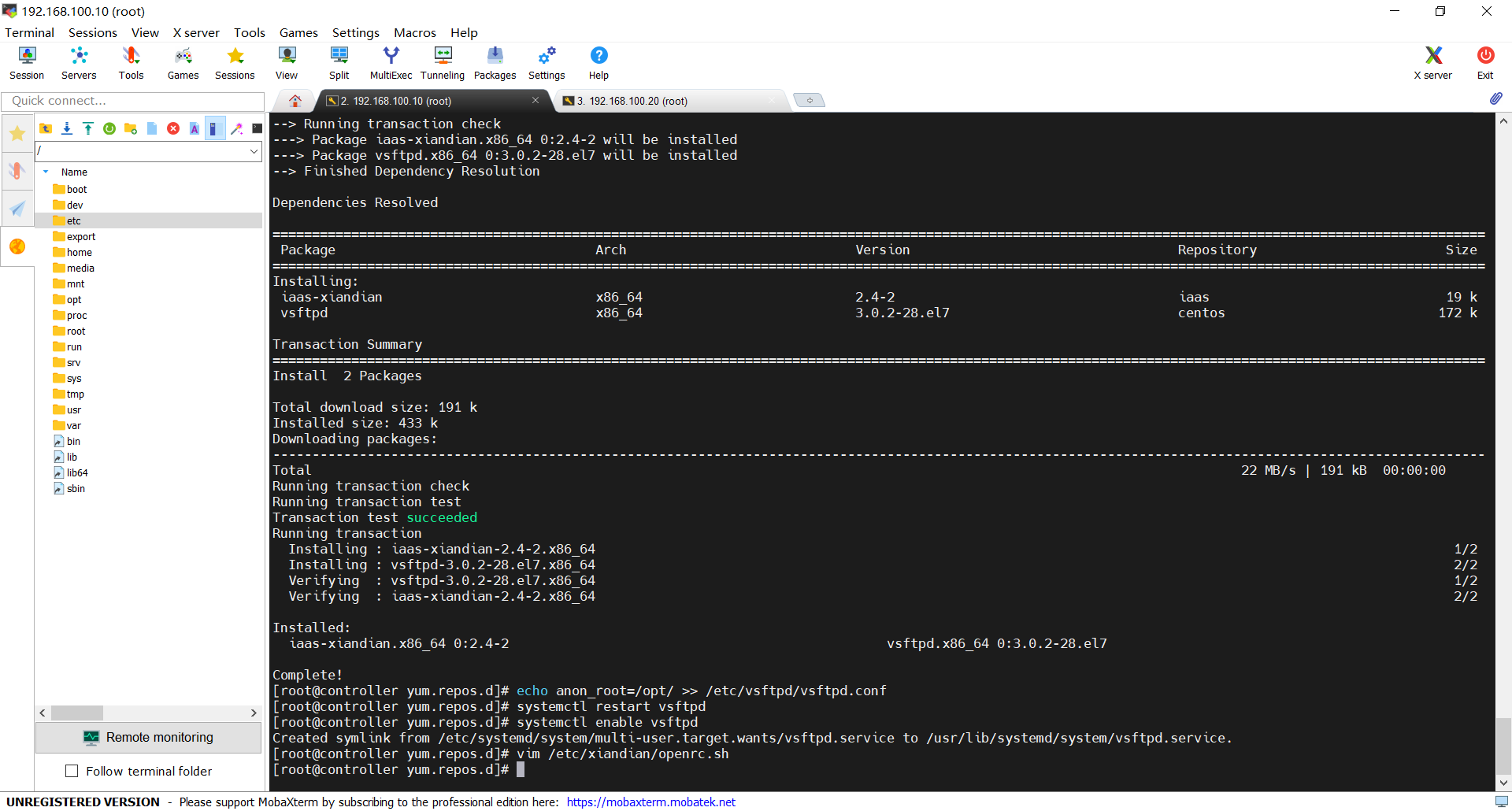Create a new file in SFTP panel
Screen dimensions: 1512x811
[152, 128]
